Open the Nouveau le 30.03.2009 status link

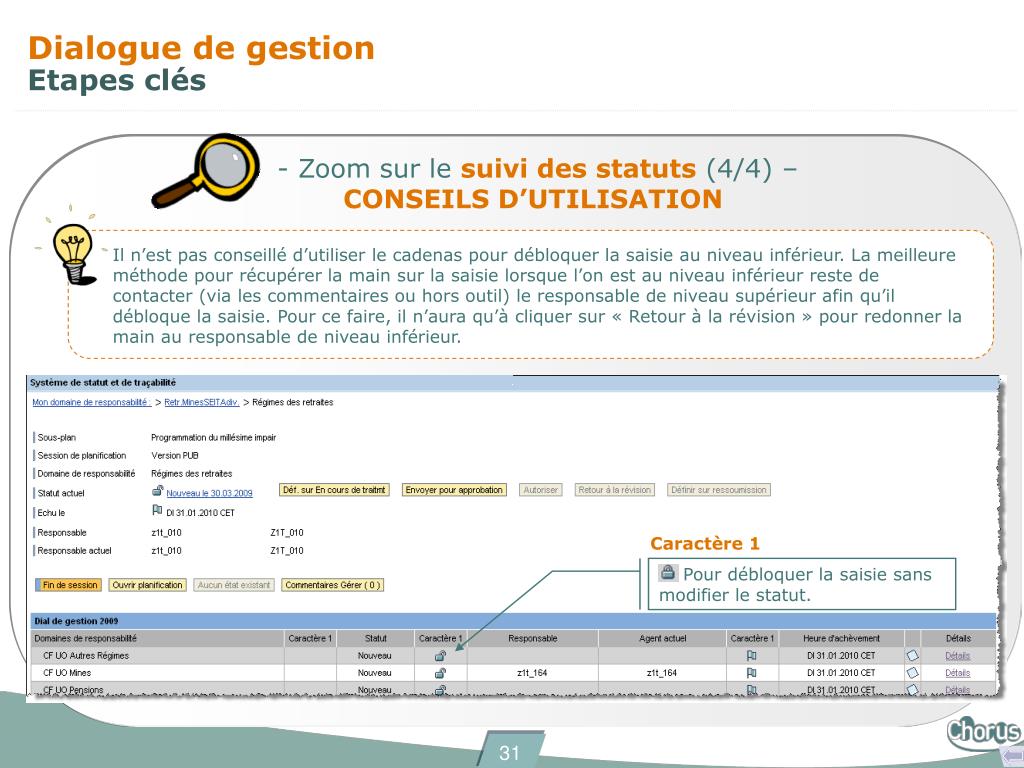tap(209, 493)
